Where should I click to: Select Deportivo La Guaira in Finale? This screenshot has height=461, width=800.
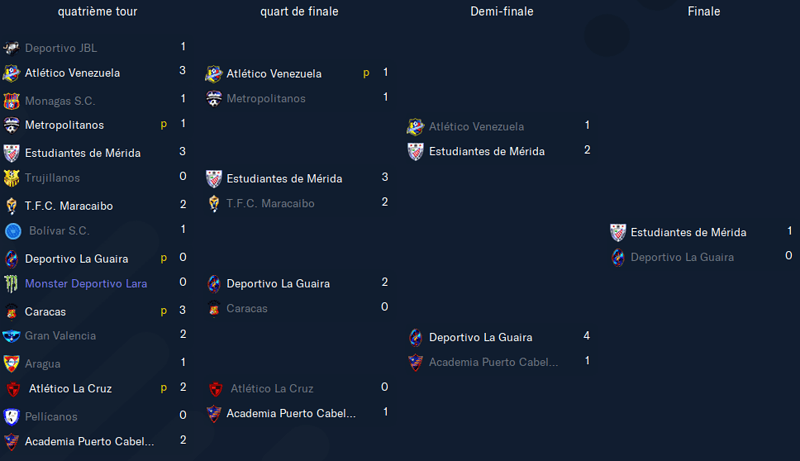click(x=682, y=258)
